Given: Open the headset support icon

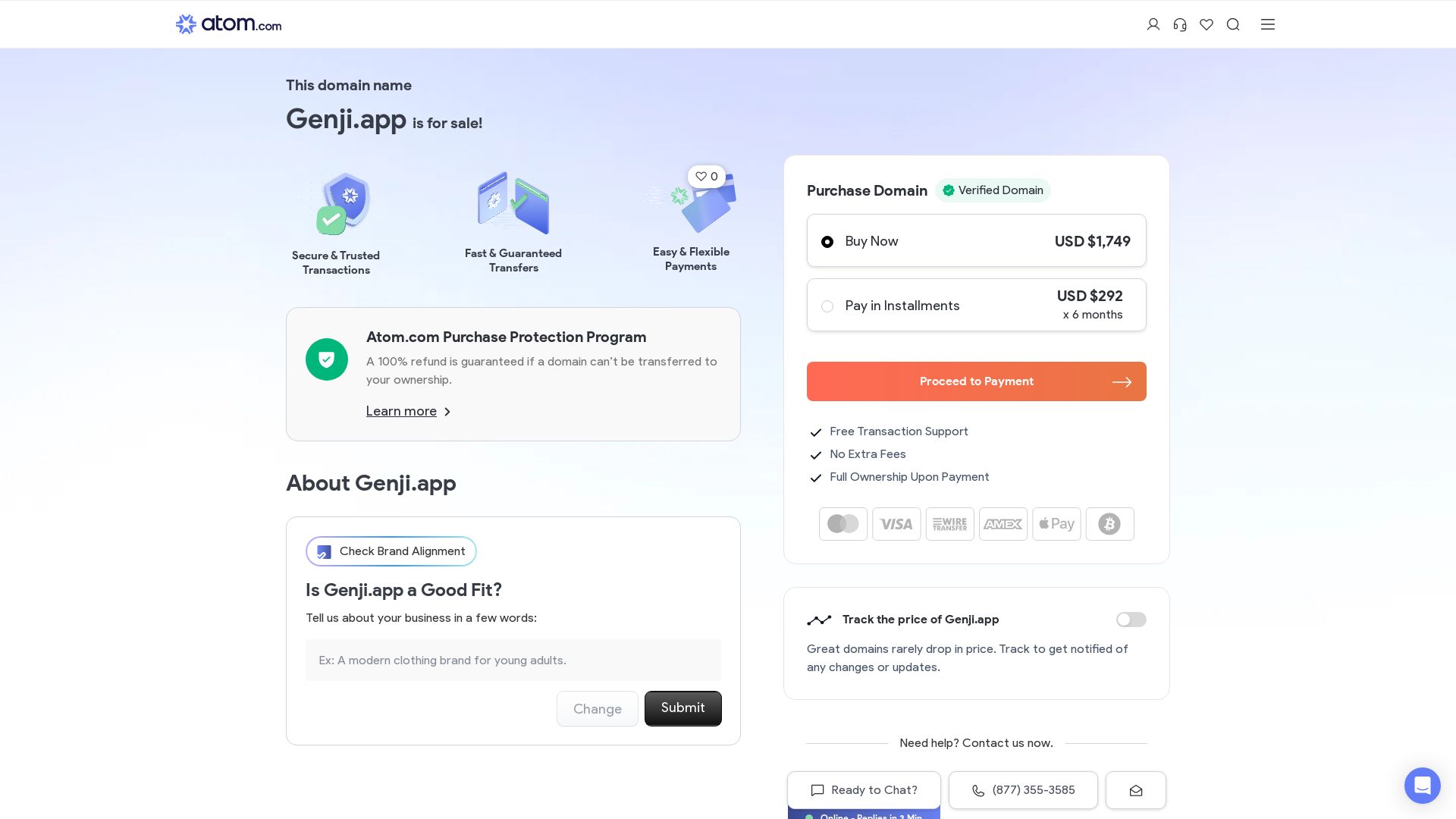Looking at the screenshot, I should pos(1180,24).
